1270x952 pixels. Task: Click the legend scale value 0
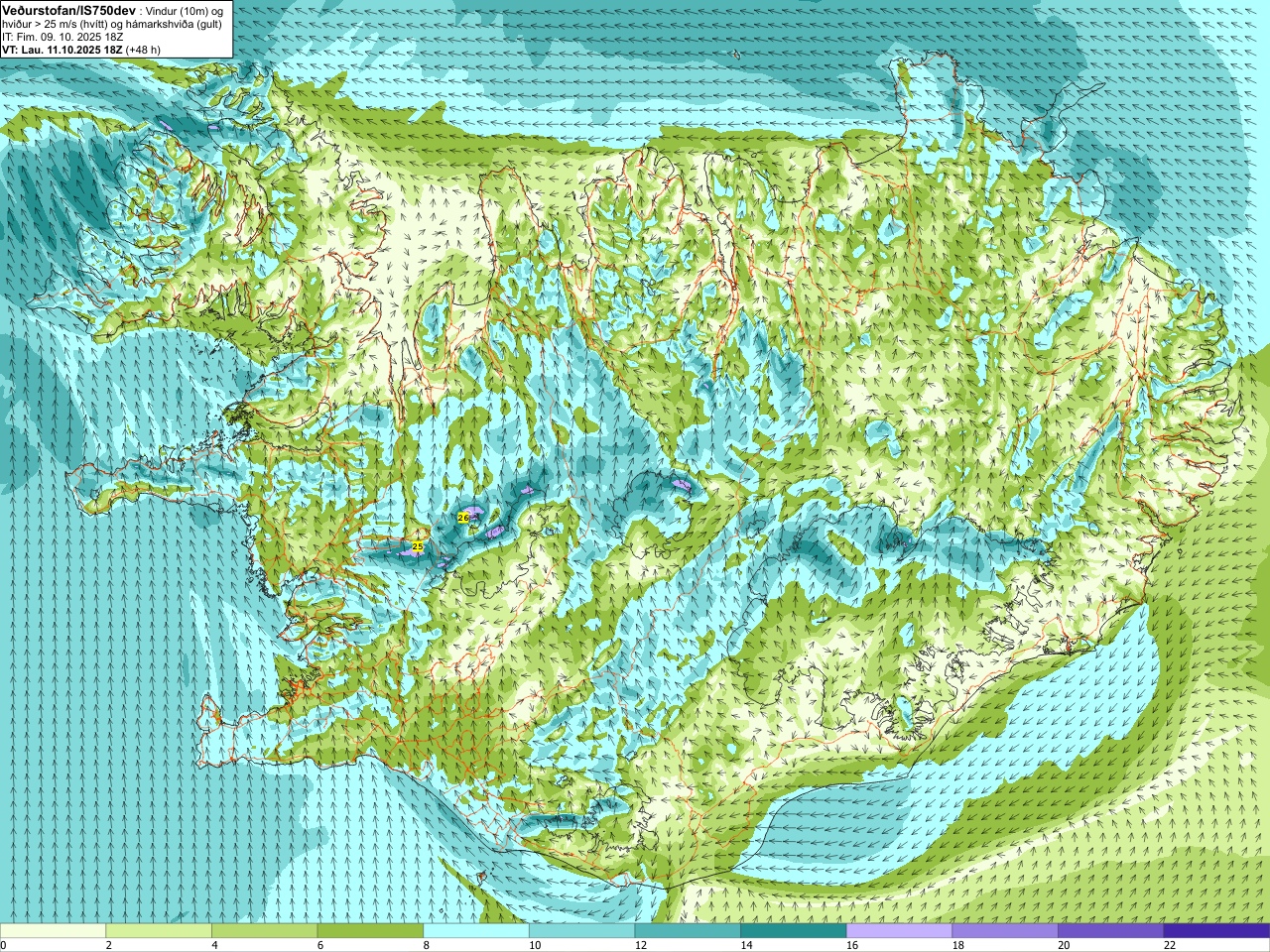point(3,945)
